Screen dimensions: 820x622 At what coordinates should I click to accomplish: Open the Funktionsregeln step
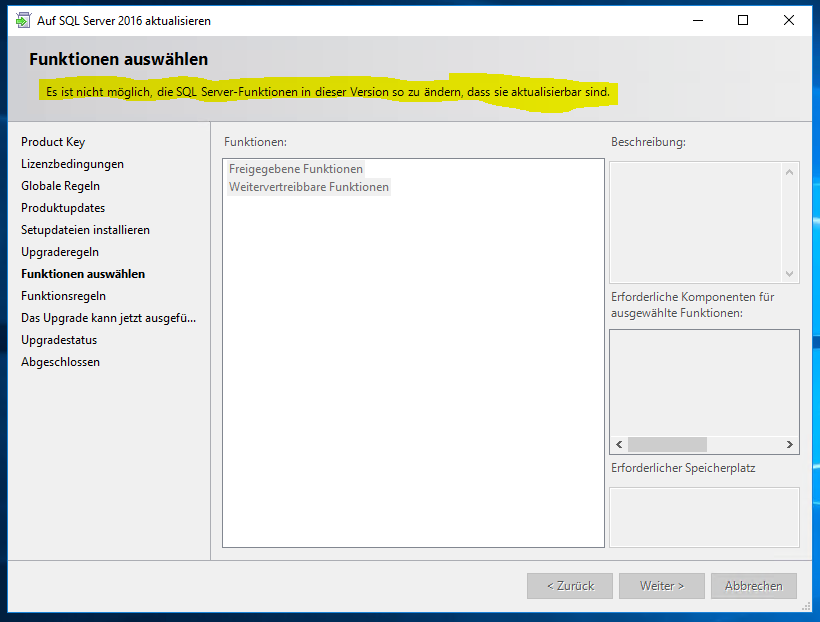point(63,296)
